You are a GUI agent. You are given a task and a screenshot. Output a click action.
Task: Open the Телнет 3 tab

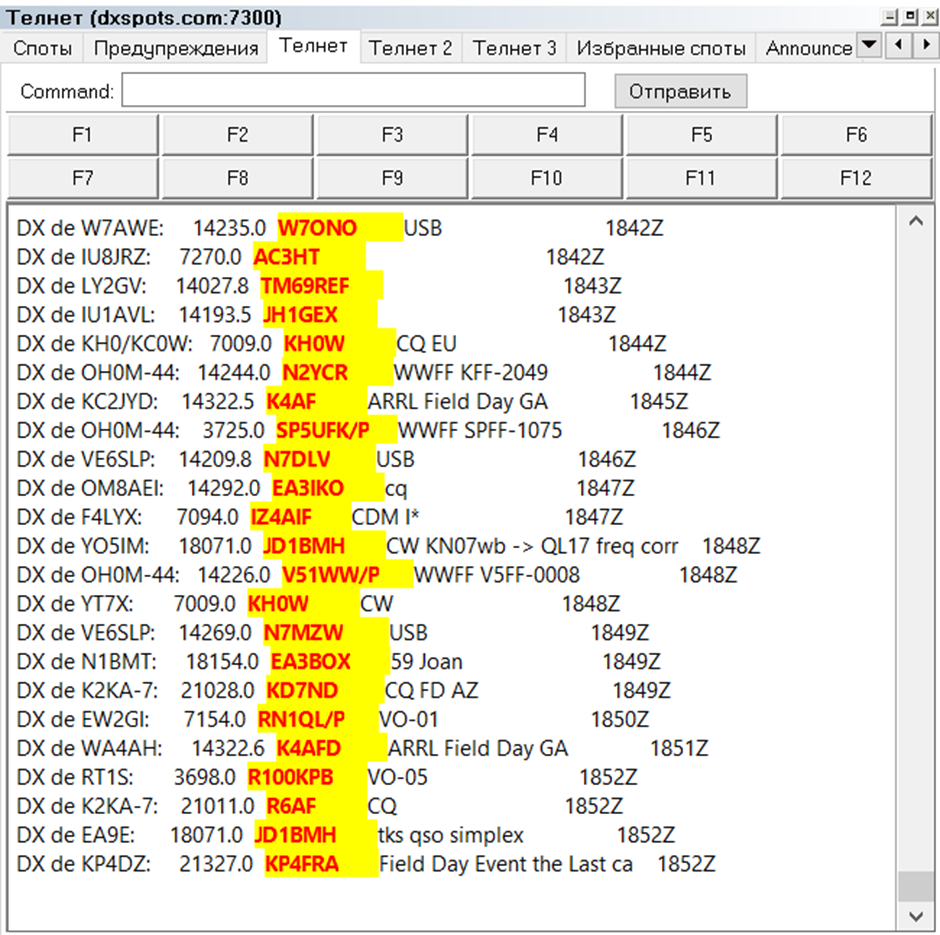point(514,48)
